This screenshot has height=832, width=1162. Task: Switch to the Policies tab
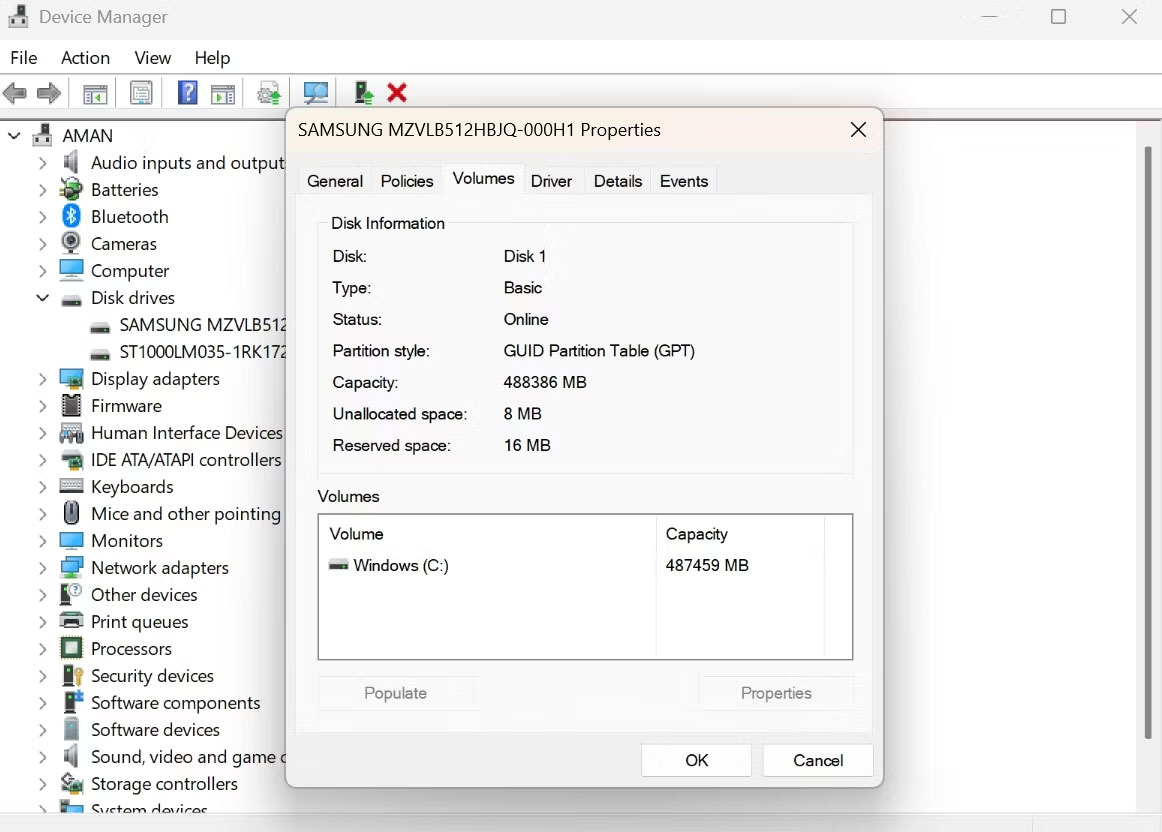click(x=407, y=181)
